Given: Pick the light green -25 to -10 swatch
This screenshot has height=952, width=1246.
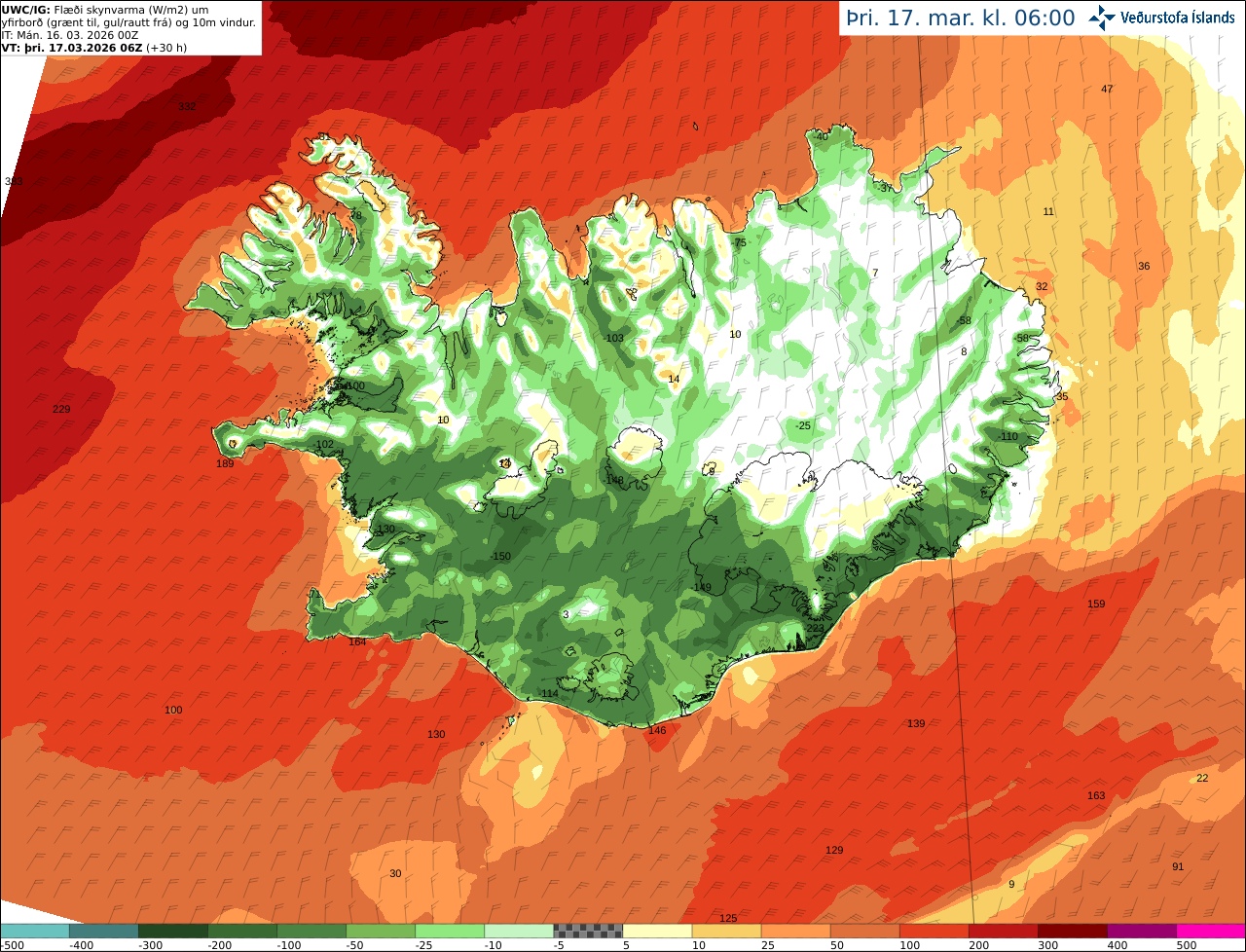Looking at the screenshot, I should pos(449,931).
